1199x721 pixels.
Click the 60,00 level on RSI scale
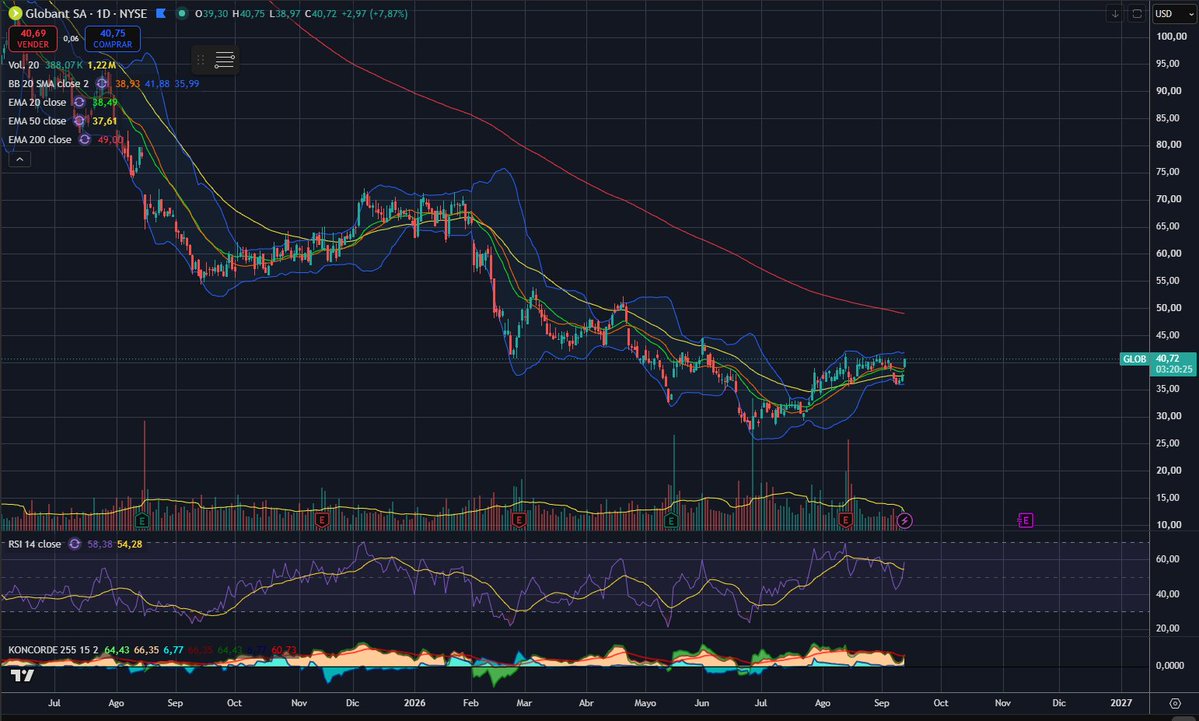click(1167, 559)
